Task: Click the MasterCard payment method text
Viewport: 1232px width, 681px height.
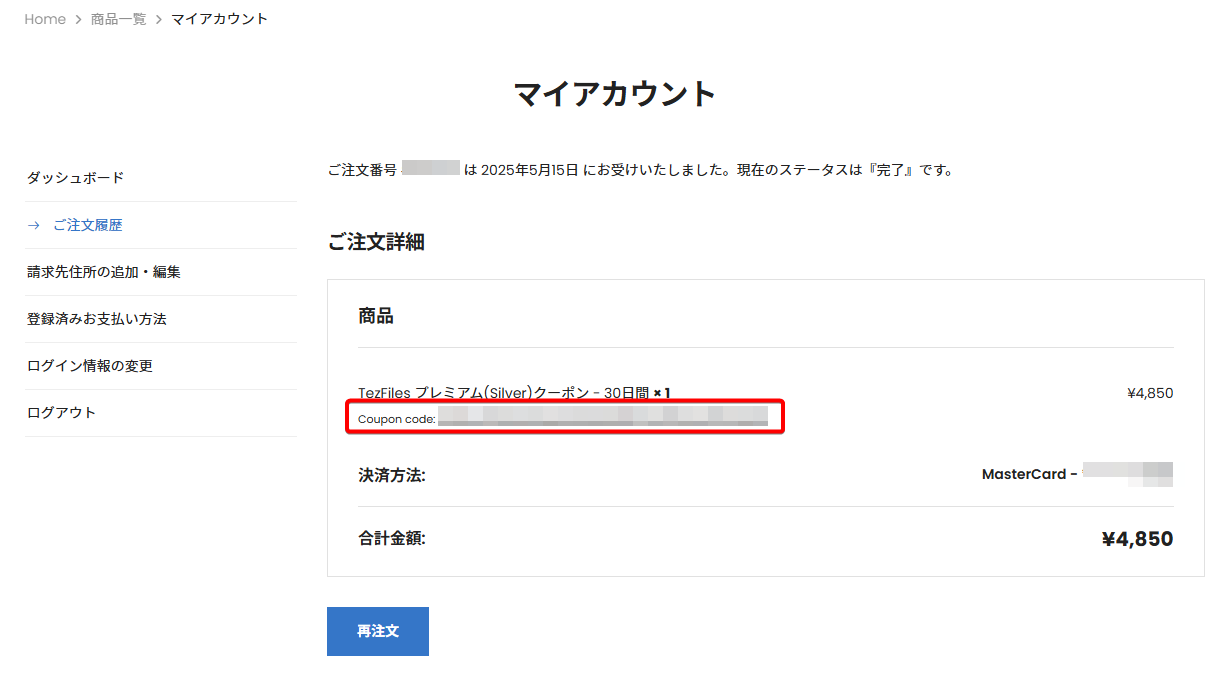Action: tap(1024, 474)
